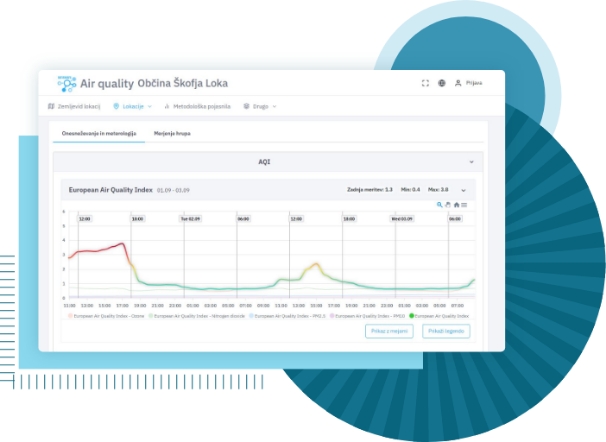The height and width of the screenshot is (442, 606).
Task: Select the chart zoom magnifier tool
Action: click(439, 204)
